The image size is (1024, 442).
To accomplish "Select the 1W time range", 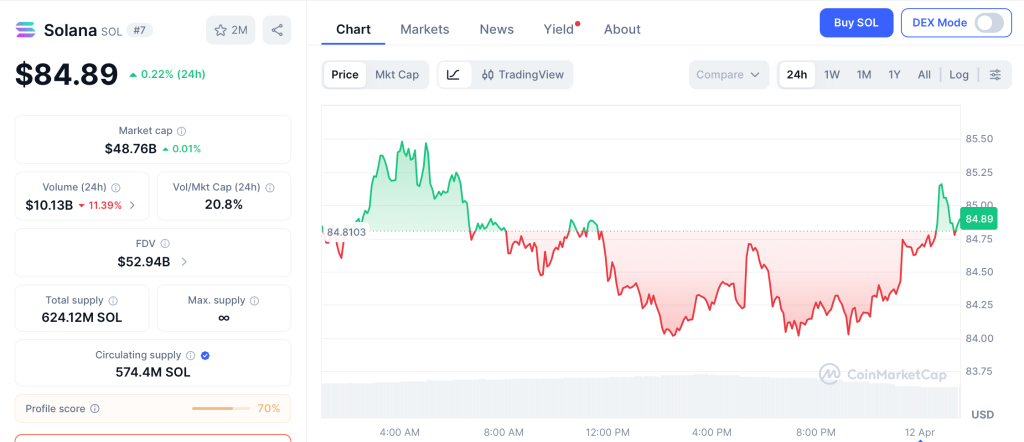I will pyautogui.click(x=832, y=75).
